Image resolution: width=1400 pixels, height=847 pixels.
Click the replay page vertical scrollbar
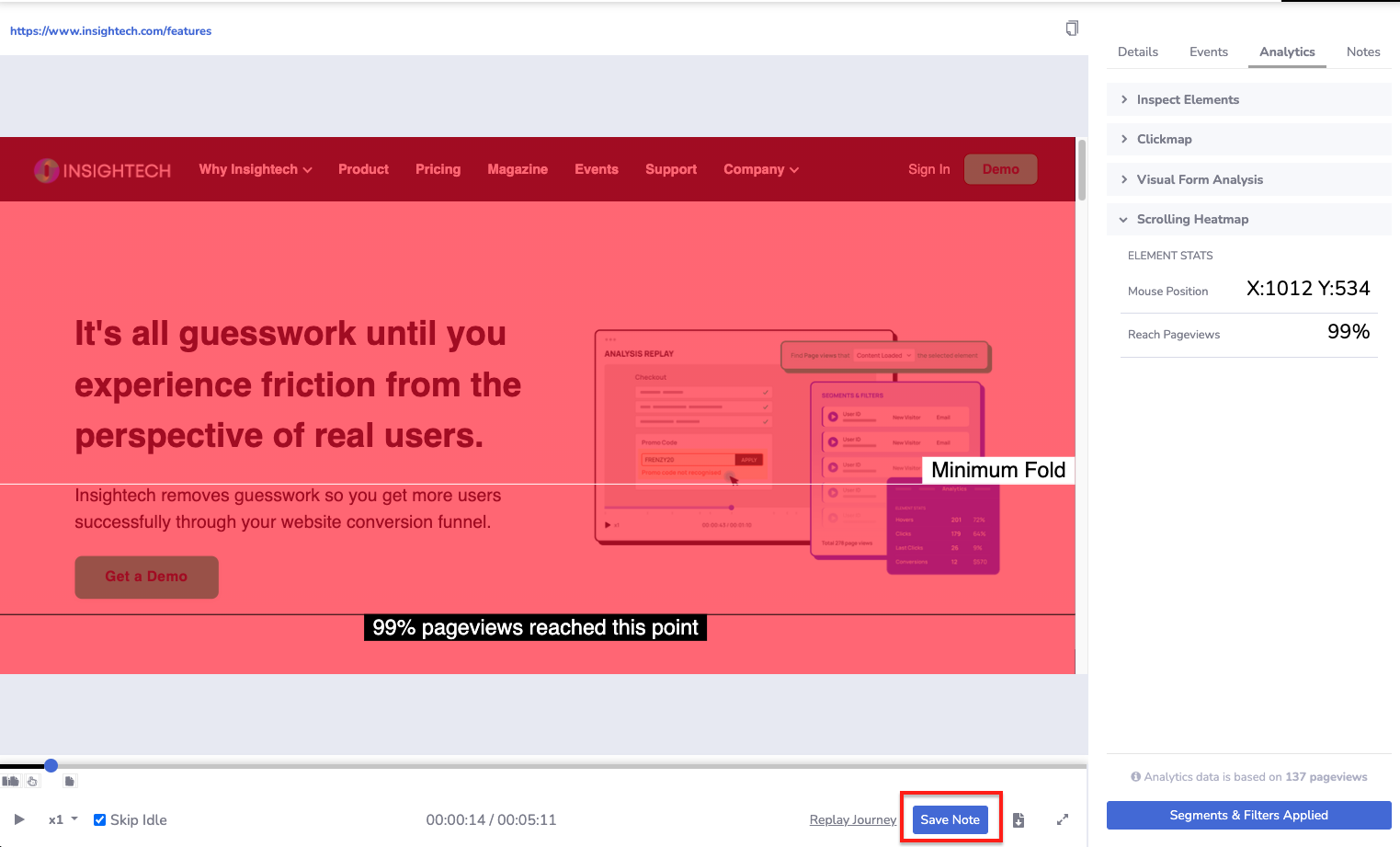(x=1082, y=170)
